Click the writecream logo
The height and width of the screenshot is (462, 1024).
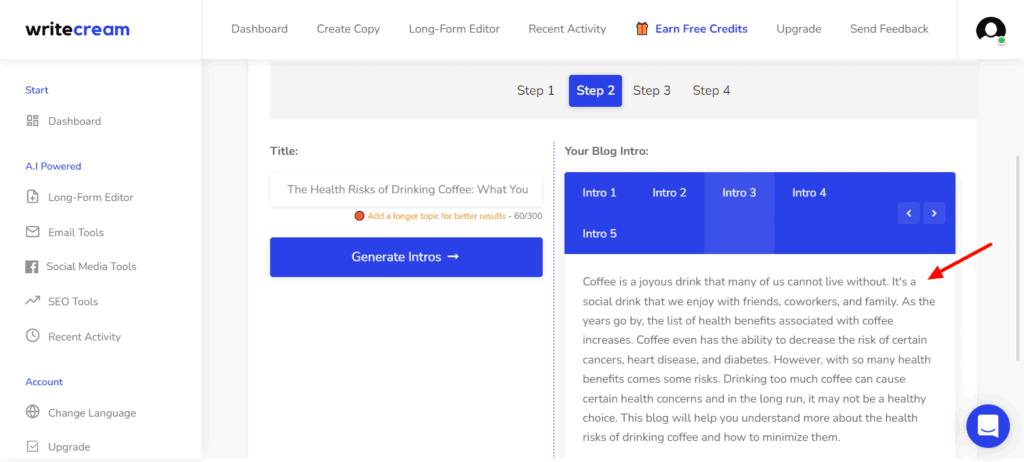click(78, 29)
